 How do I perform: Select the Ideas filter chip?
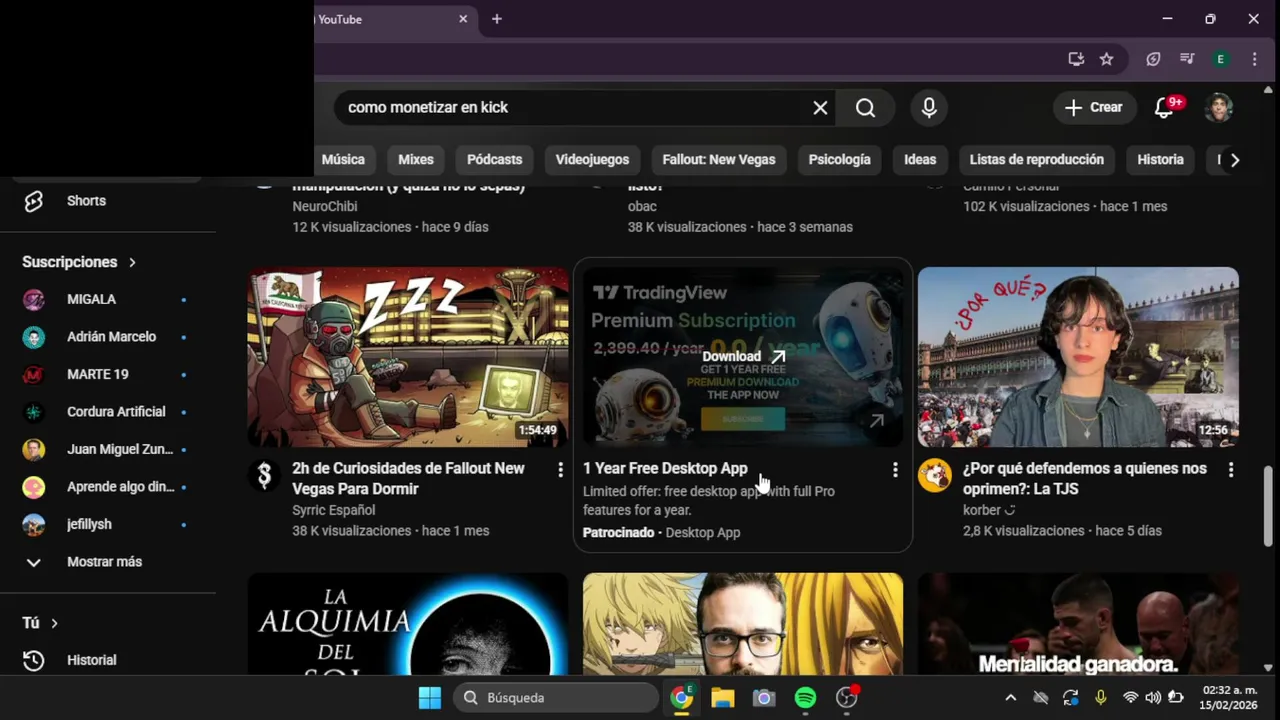pyautogui.click(x=920, y=160)
